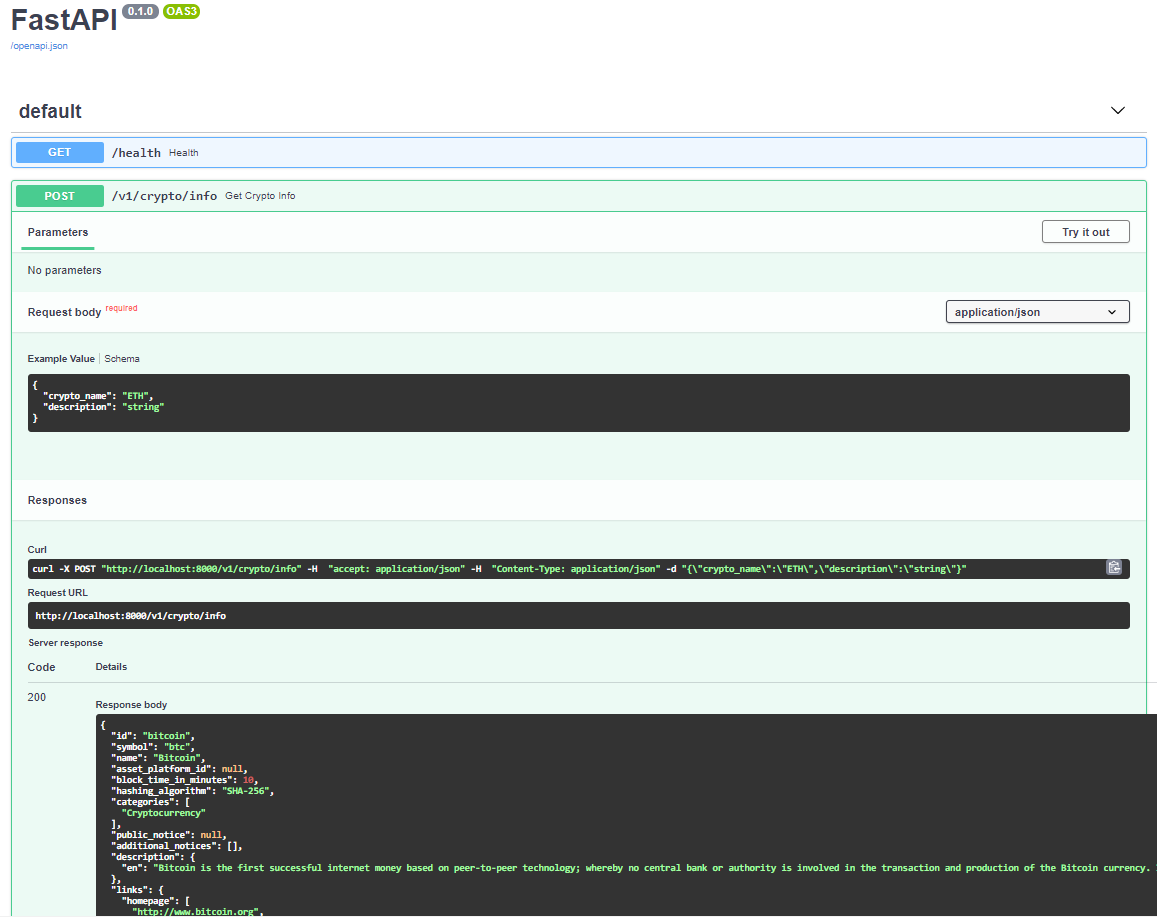Screen dimensions: 1157x917
Task: Click the default tag heading
Action: click(x=50, y=111)
